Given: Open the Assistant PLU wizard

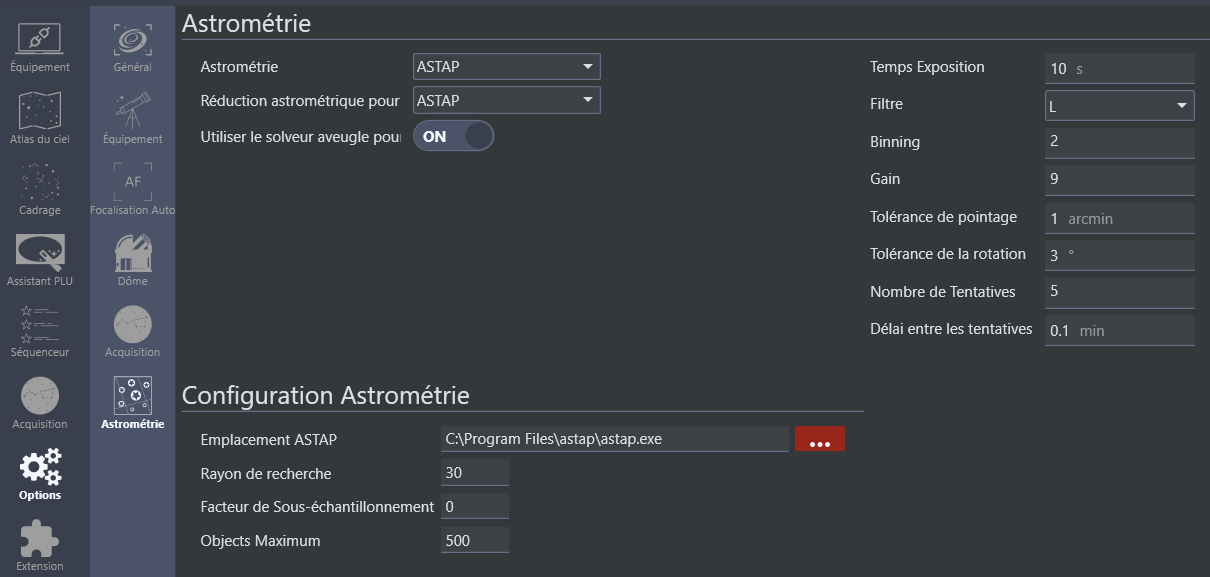Looking at the screenshot, I should click(40, 259).
